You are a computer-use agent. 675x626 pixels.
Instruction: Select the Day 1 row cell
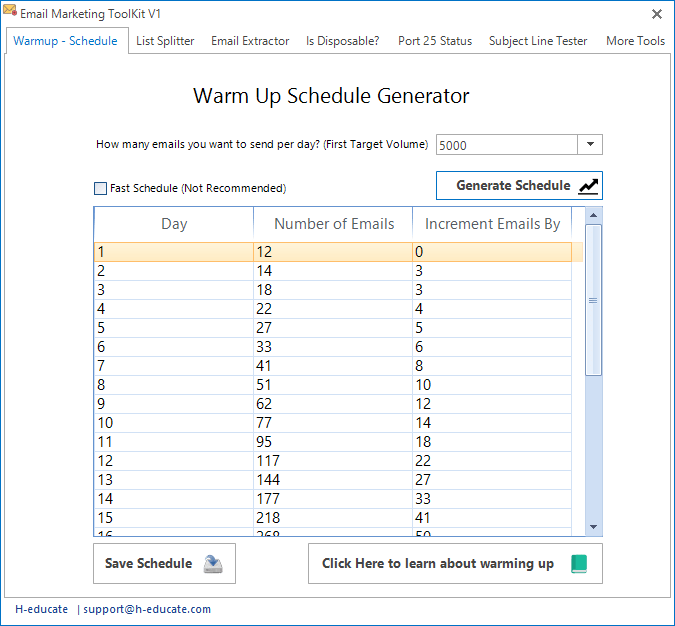click(174, 252)
